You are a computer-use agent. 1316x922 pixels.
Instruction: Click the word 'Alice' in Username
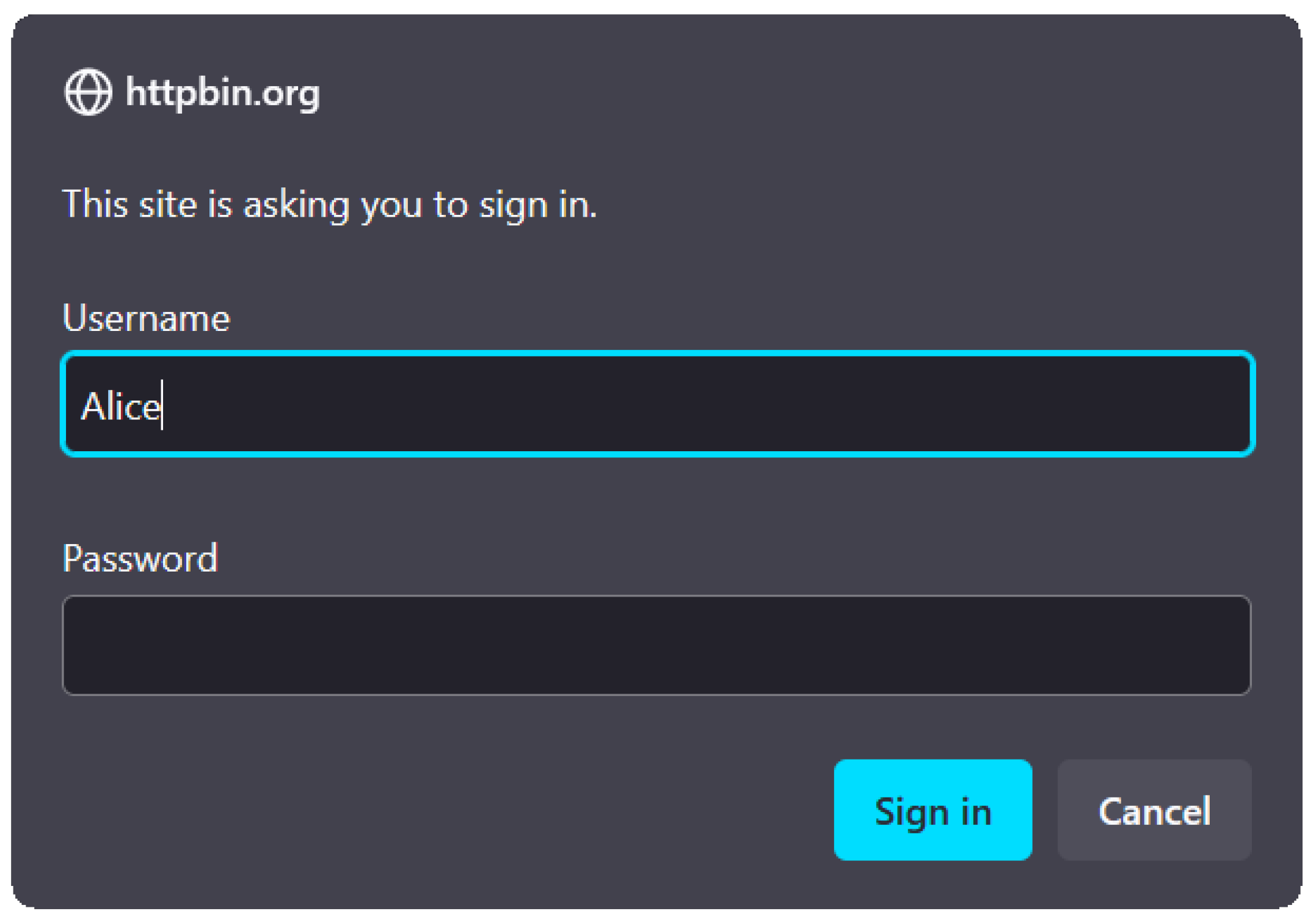tap(121, 407)
